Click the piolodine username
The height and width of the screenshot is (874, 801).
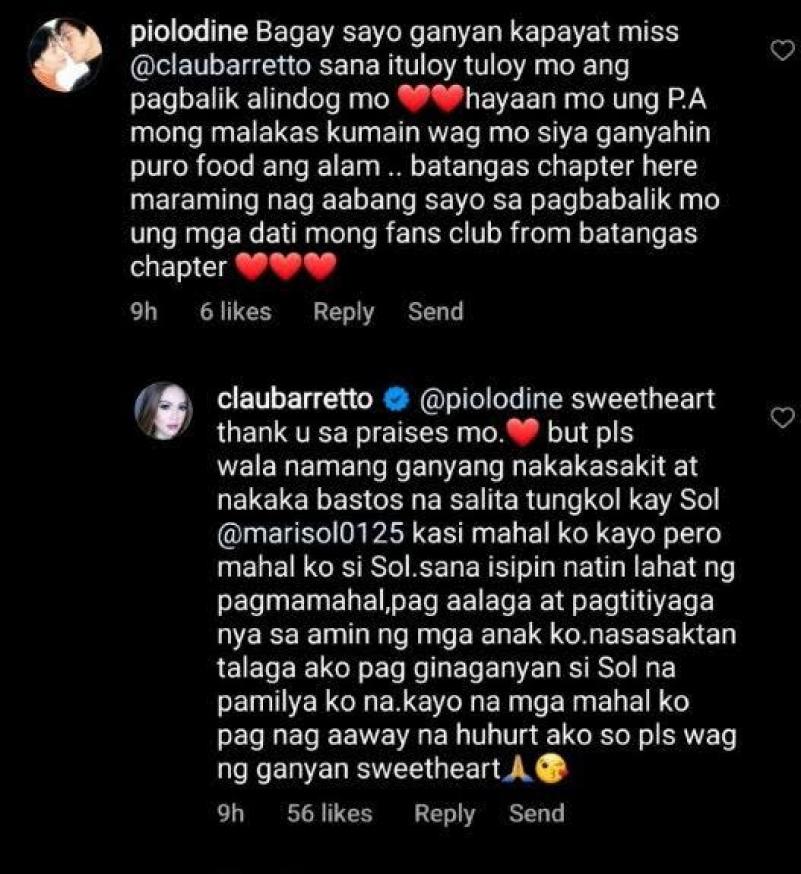point(189,32)
